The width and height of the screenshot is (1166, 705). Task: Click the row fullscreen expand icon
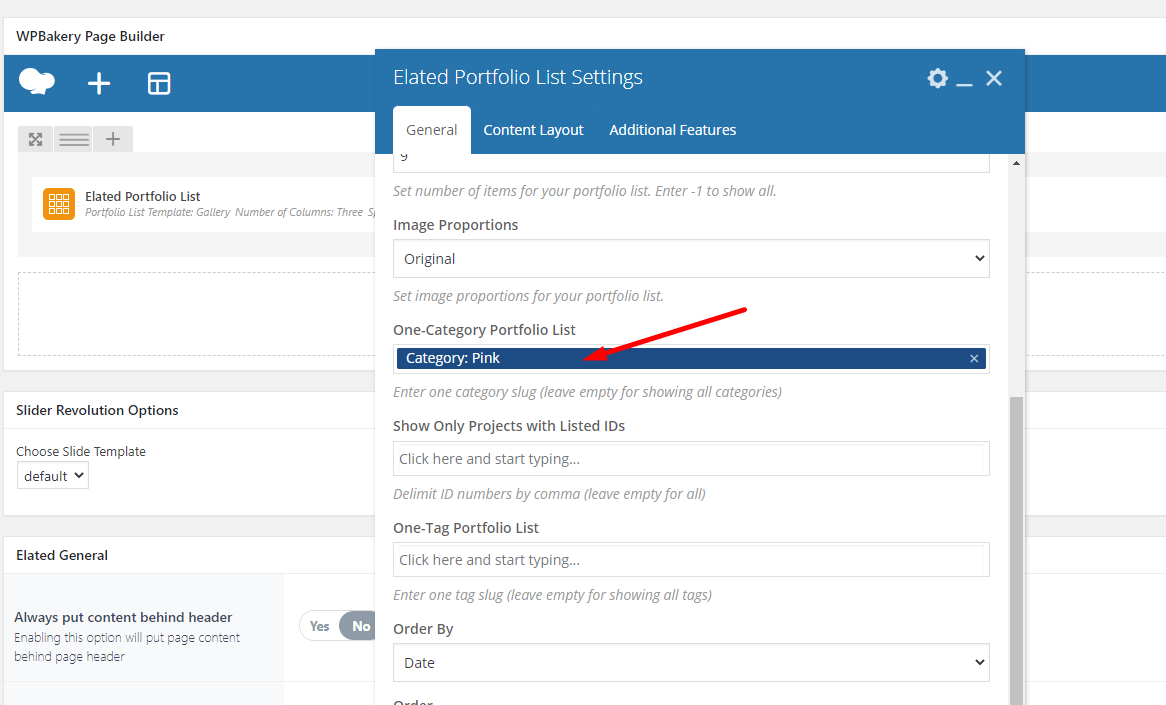pyautogui.click(x=36, y=139)
